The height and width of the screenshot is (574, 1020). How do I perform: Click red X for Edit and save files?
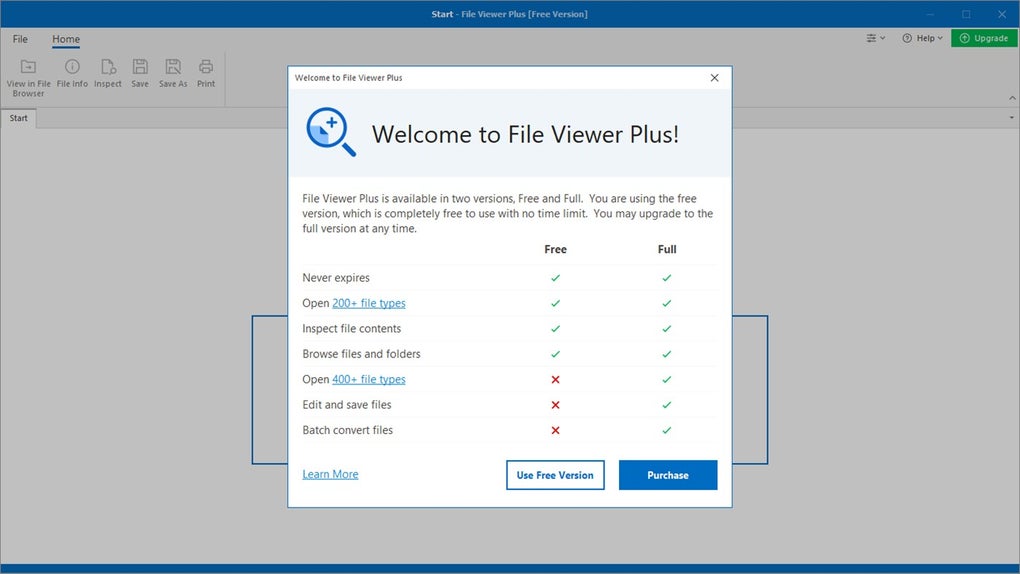point(556,405)
